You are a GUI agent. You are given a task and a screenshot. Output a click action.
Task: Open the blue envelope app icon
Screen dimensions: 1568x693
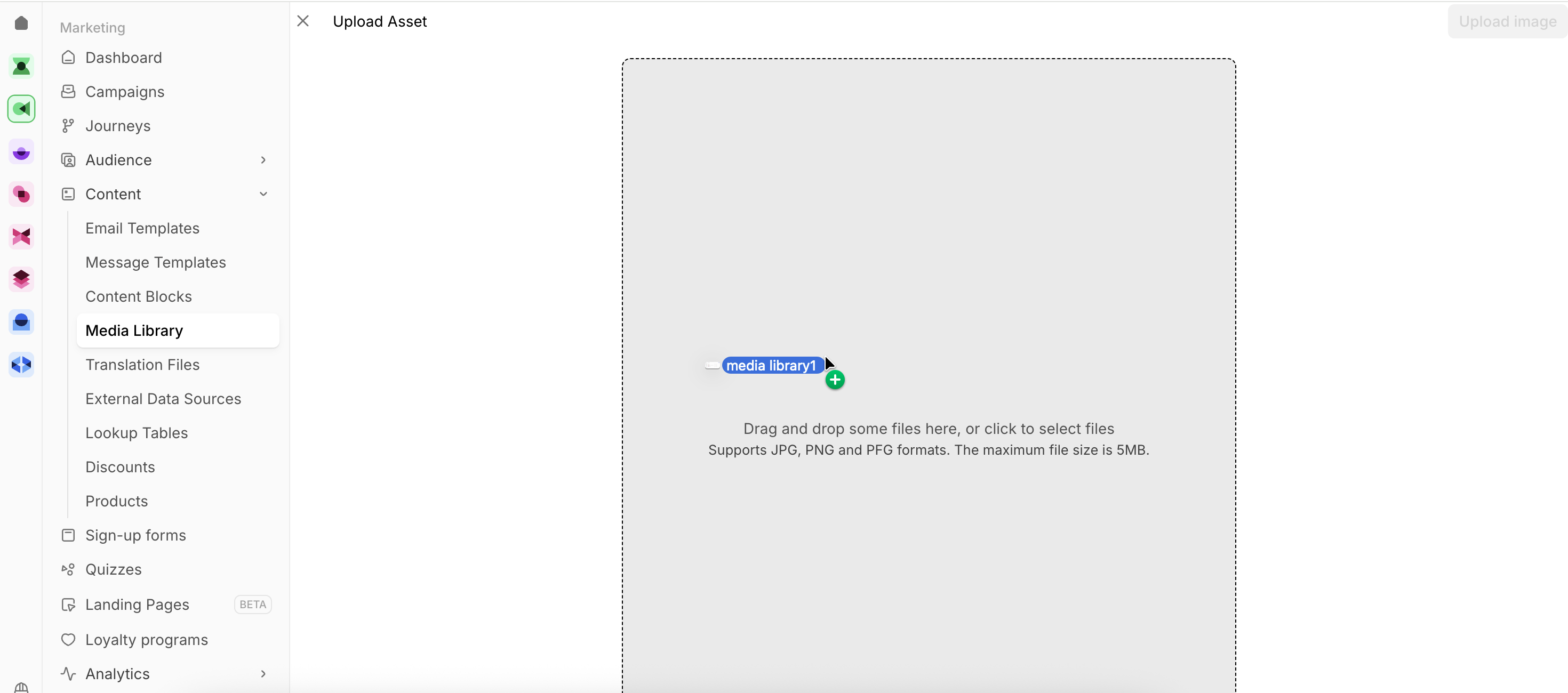[x=21, y=322]
